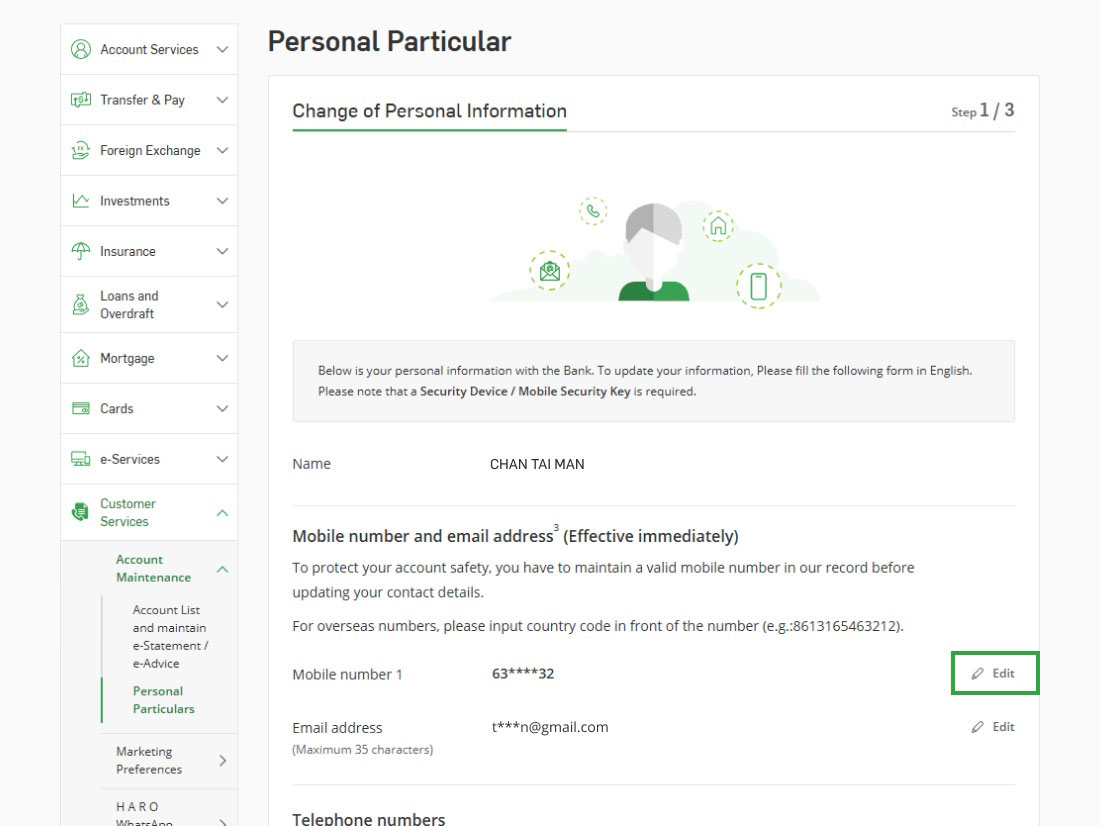This screenshot has height=826, width=1100.
Task: Click the Investments chart icon
Action: point(81,201)
